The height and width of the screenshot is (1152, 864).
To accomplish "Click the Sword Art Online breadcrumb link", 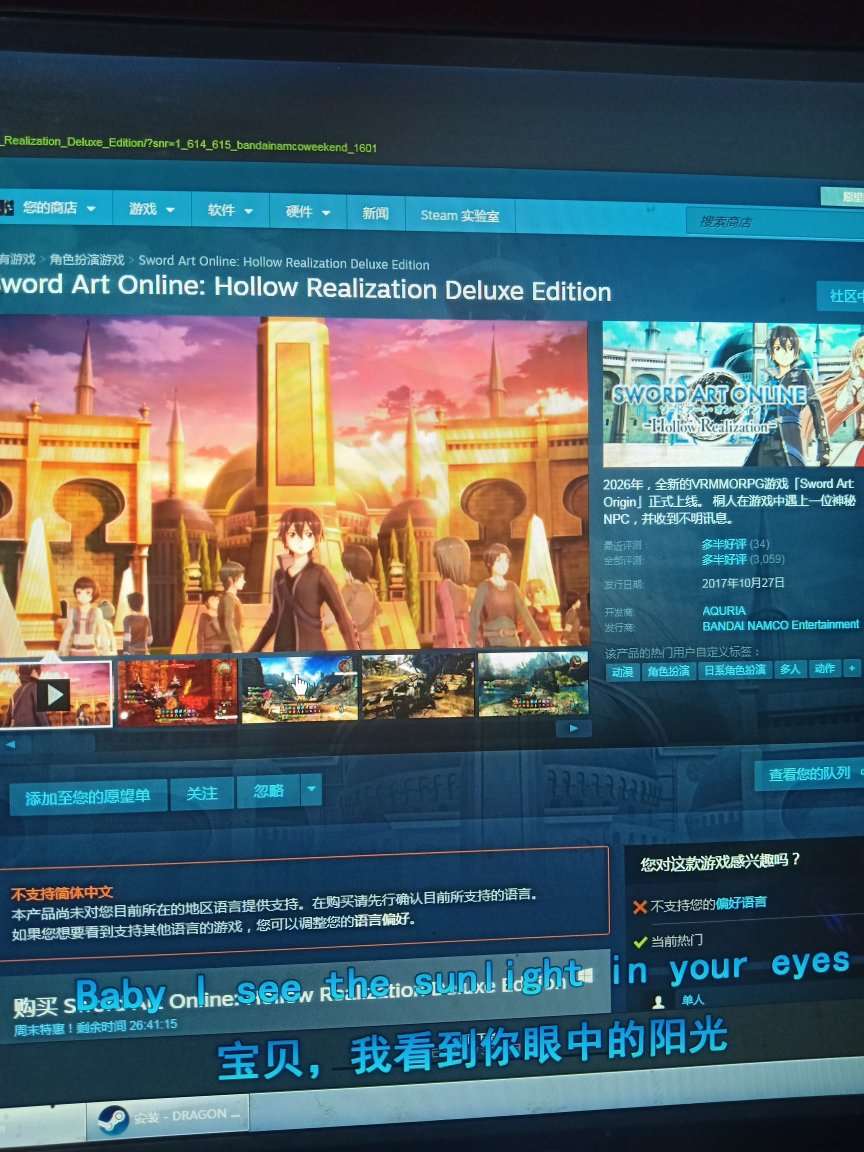I will coord(284,263).
